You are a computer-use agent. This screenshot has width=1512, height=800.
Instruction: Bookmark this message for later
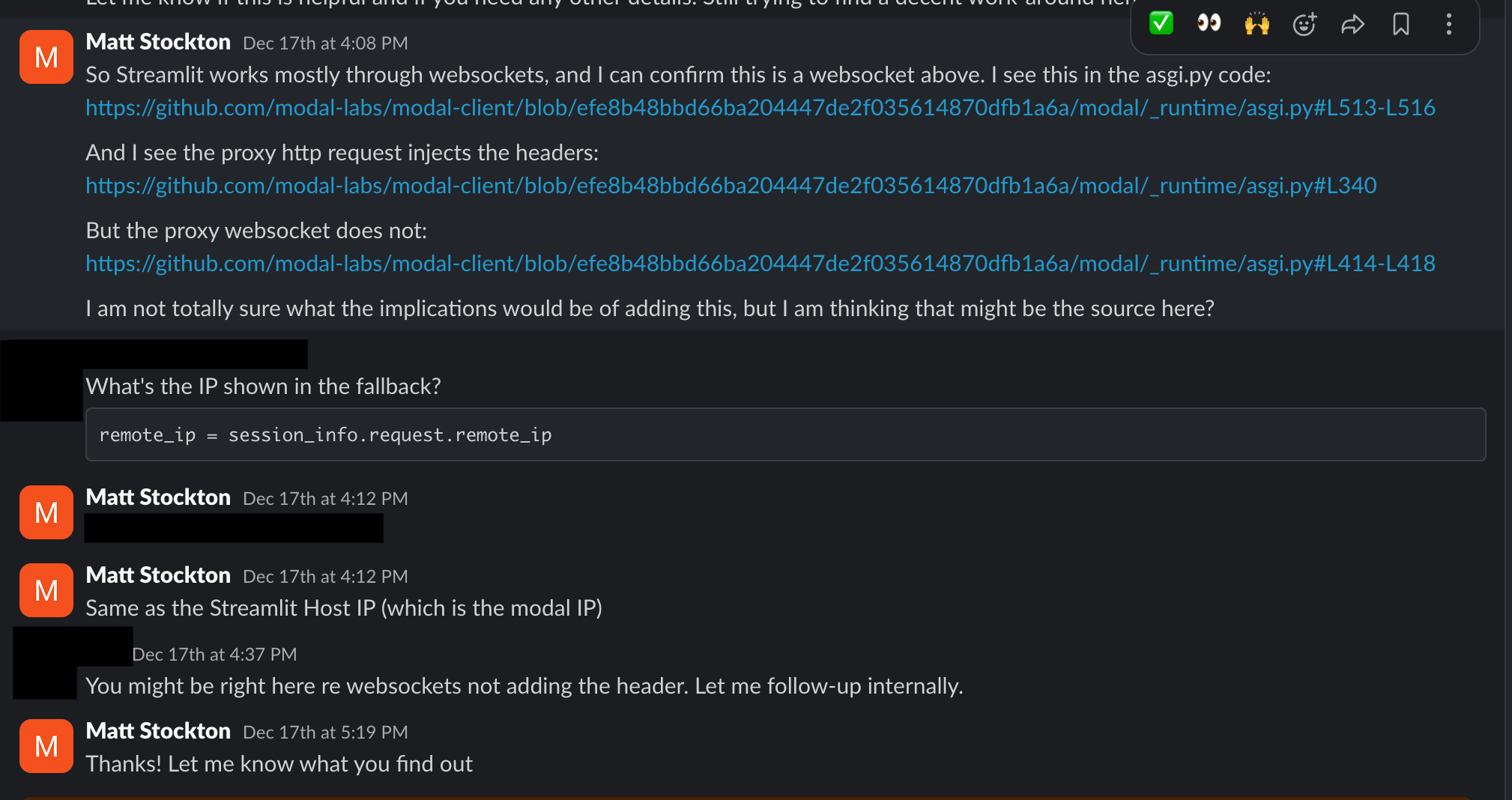click(x=1400, y=24)
